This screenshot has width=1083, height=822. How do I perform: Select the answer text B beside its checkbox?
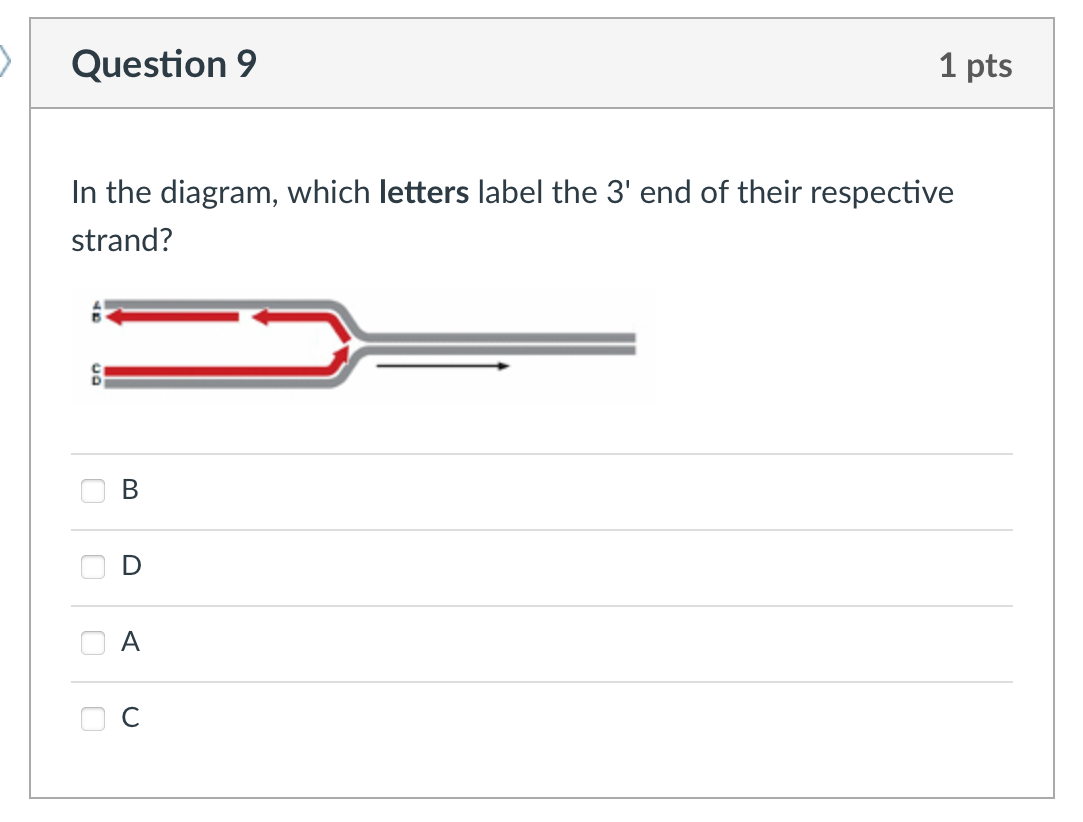[x=130, y=490]
